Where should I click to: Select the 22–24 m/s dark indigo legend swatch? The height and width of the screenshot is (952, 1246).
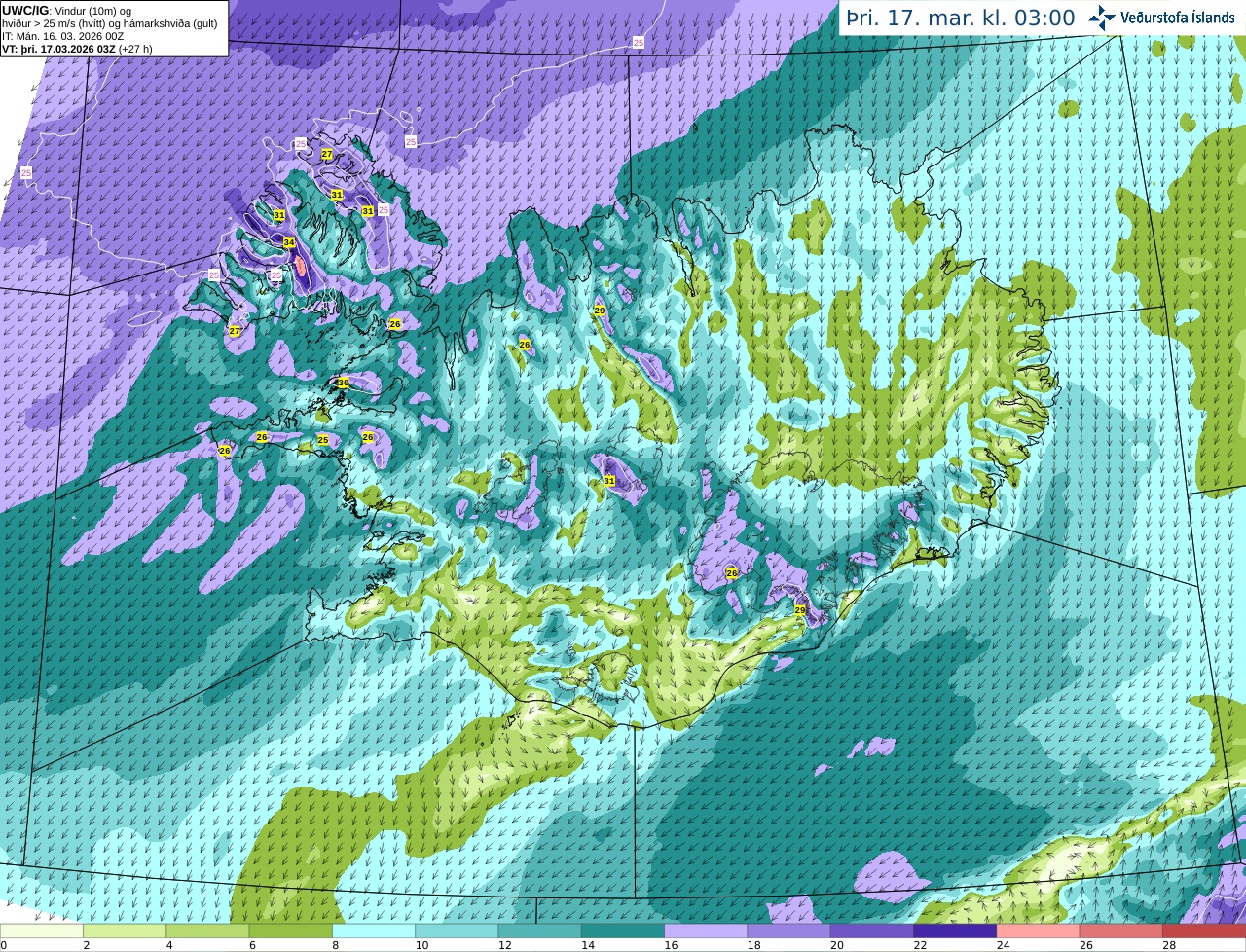pos(955,932)
